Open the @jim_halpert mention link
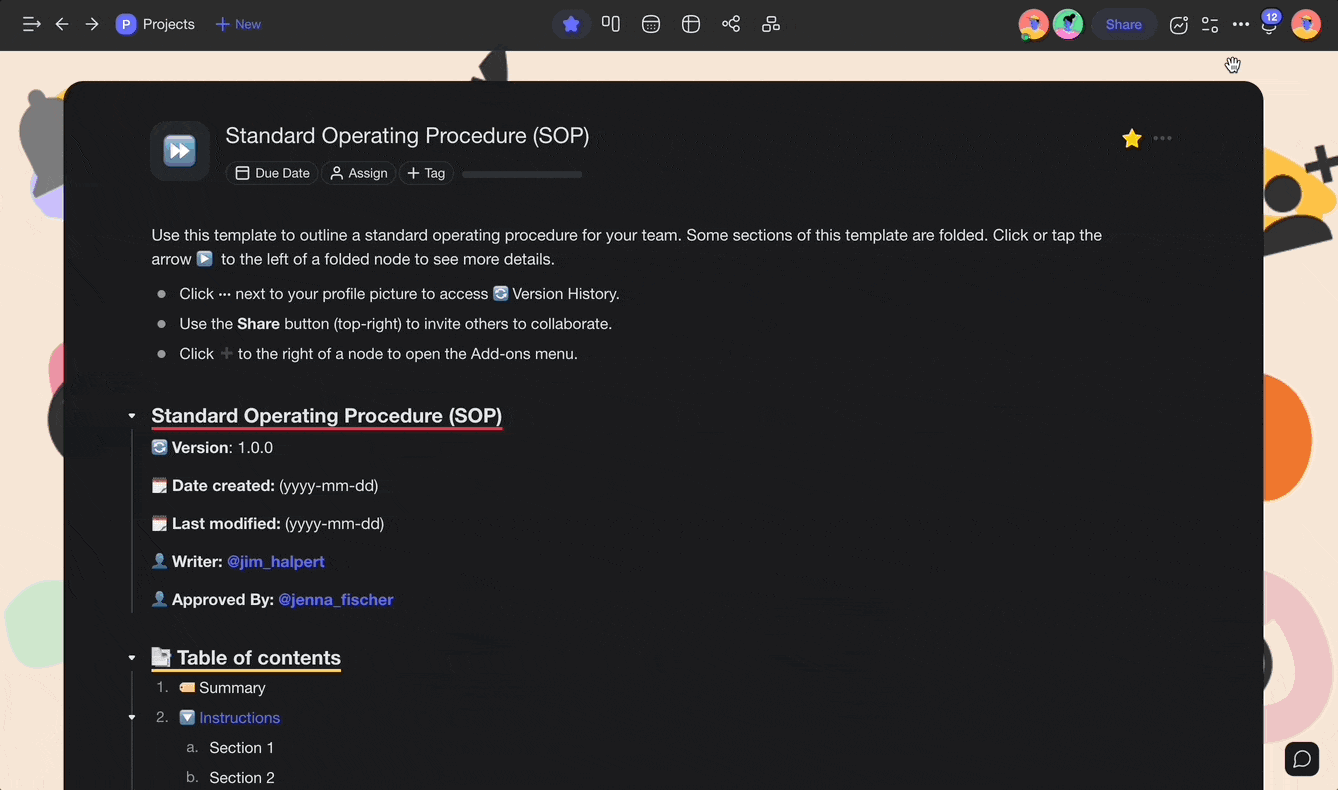This screenshot has height=790, width=1338. tap(276, 562)
